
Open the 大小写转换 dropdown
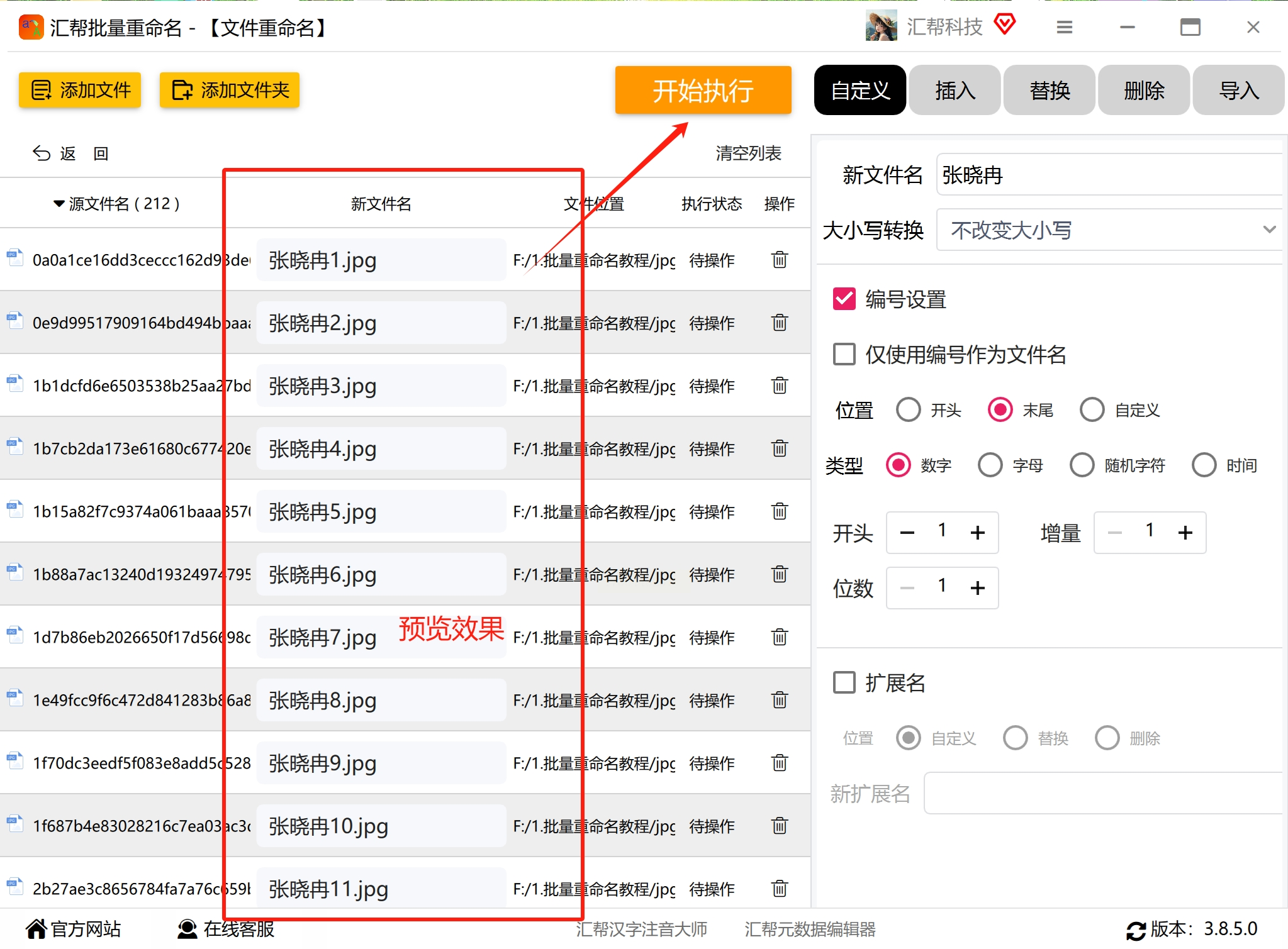pyautogui.click(x=1109, y=230)
